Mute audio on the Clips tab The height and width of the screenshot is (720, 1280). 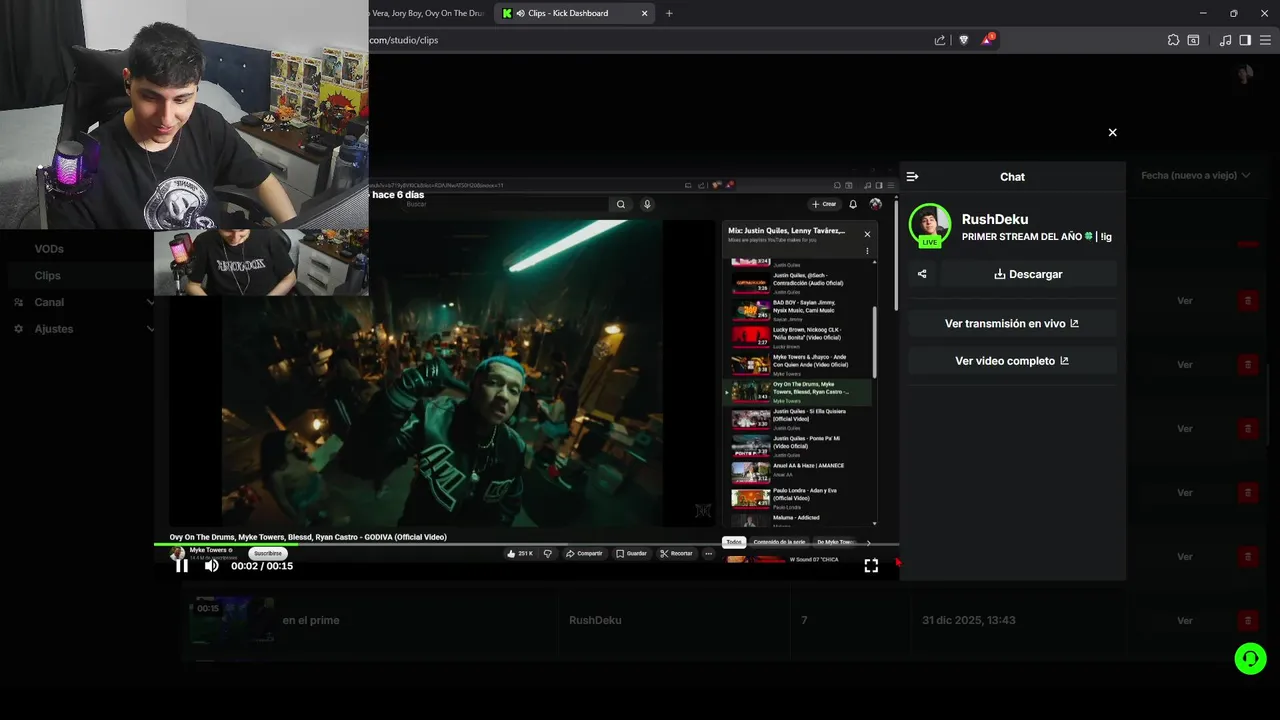(521, 13)
